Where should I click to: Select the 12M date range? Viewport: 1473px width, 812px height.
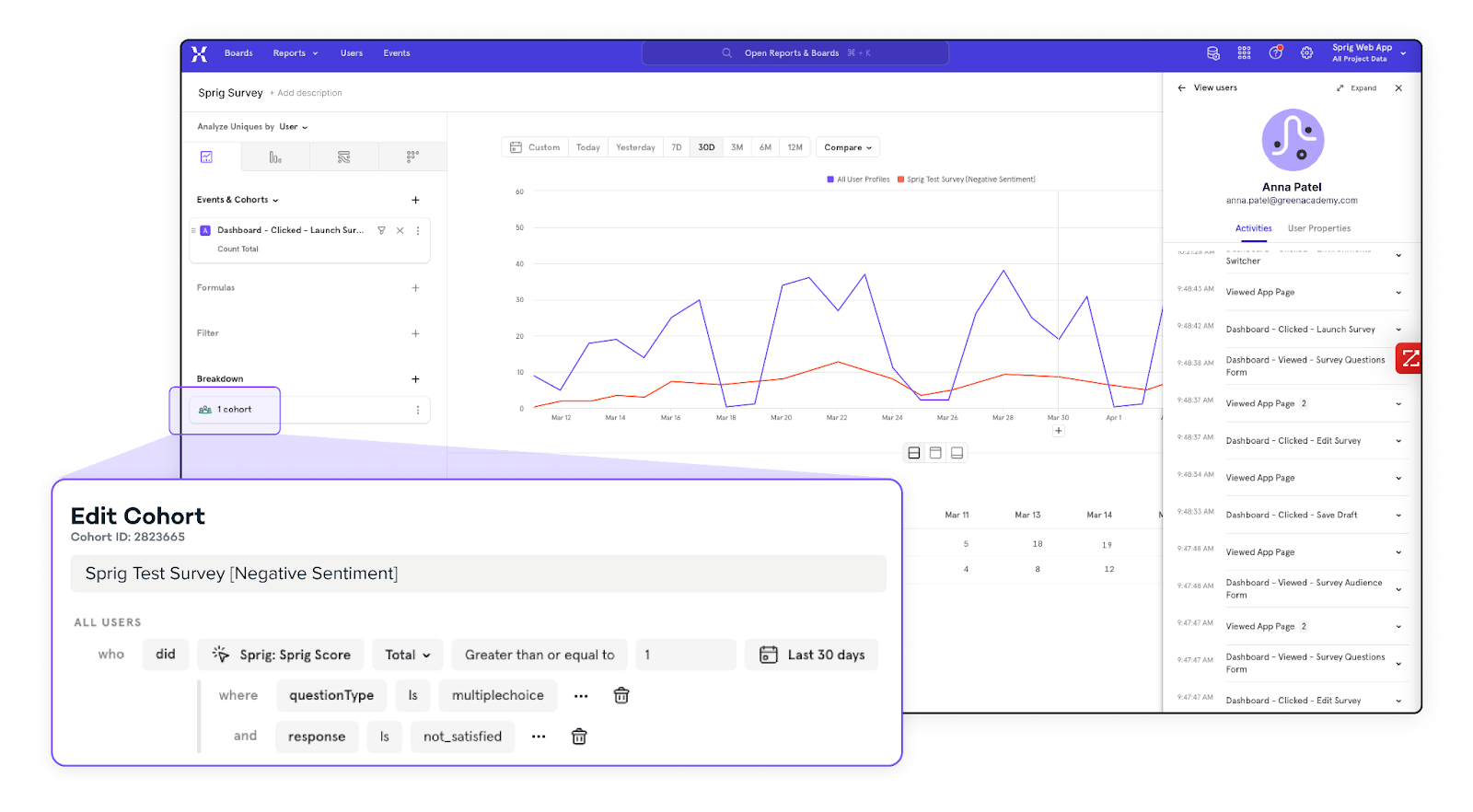795,147
